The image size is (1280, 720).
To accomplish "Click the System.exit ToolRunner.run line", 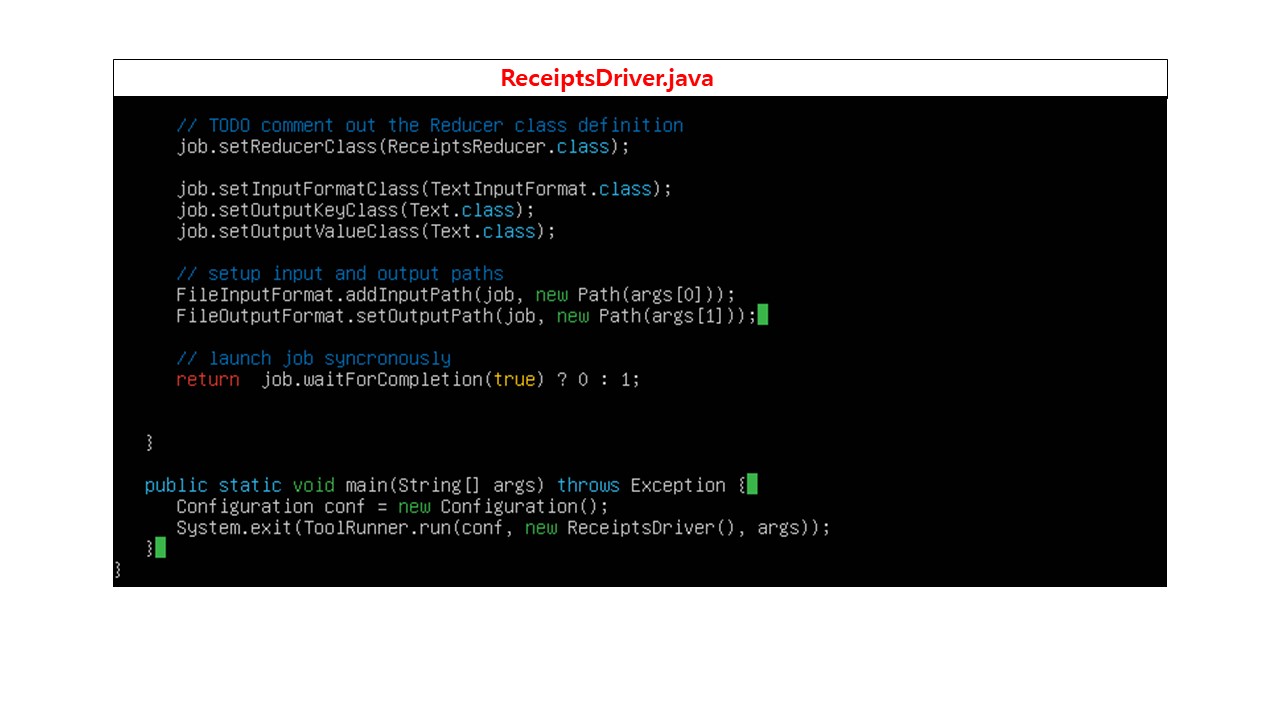I will coord(503,527).
